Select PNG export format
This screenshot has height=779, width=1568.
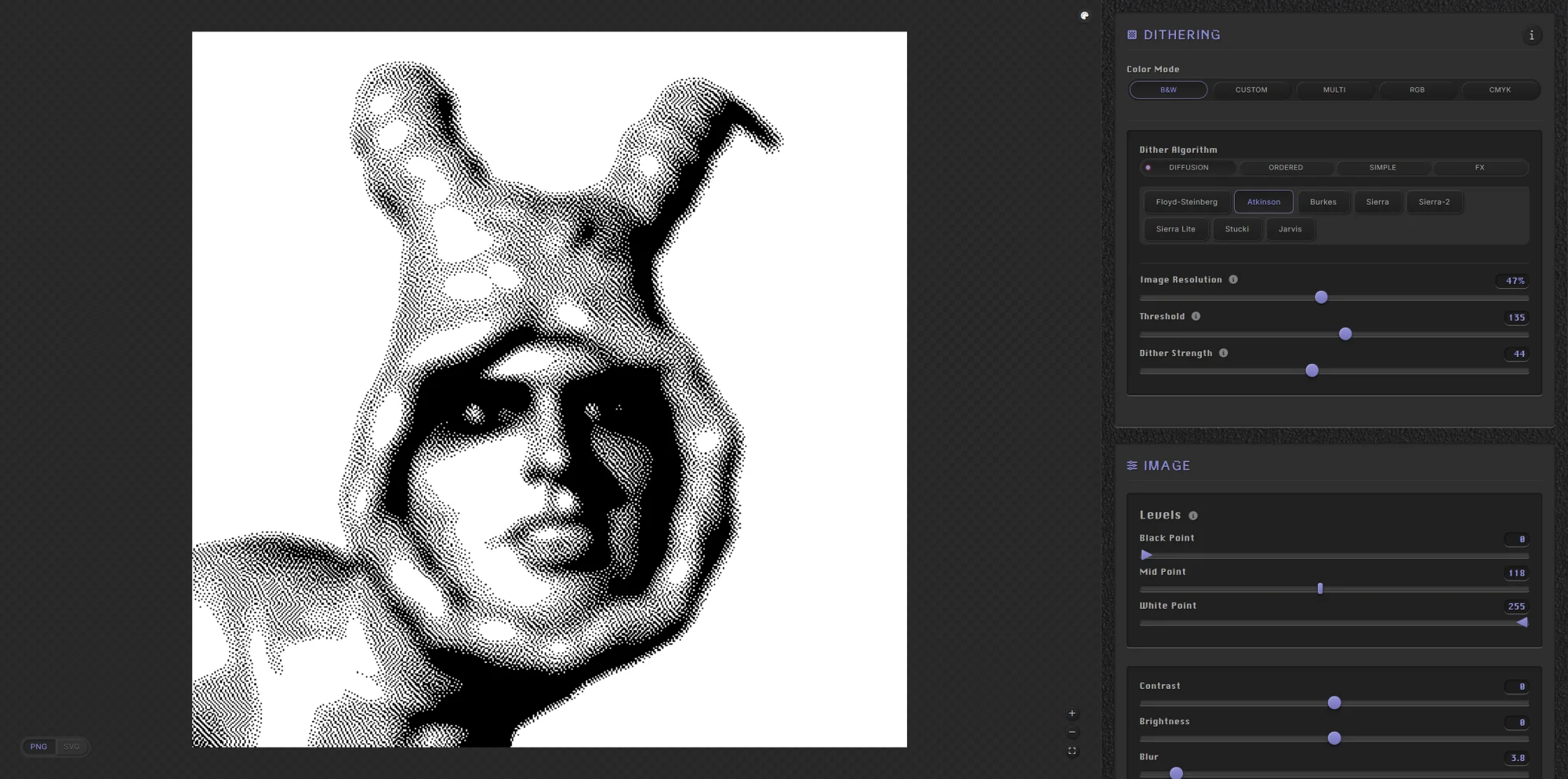[x=38, y=747]
